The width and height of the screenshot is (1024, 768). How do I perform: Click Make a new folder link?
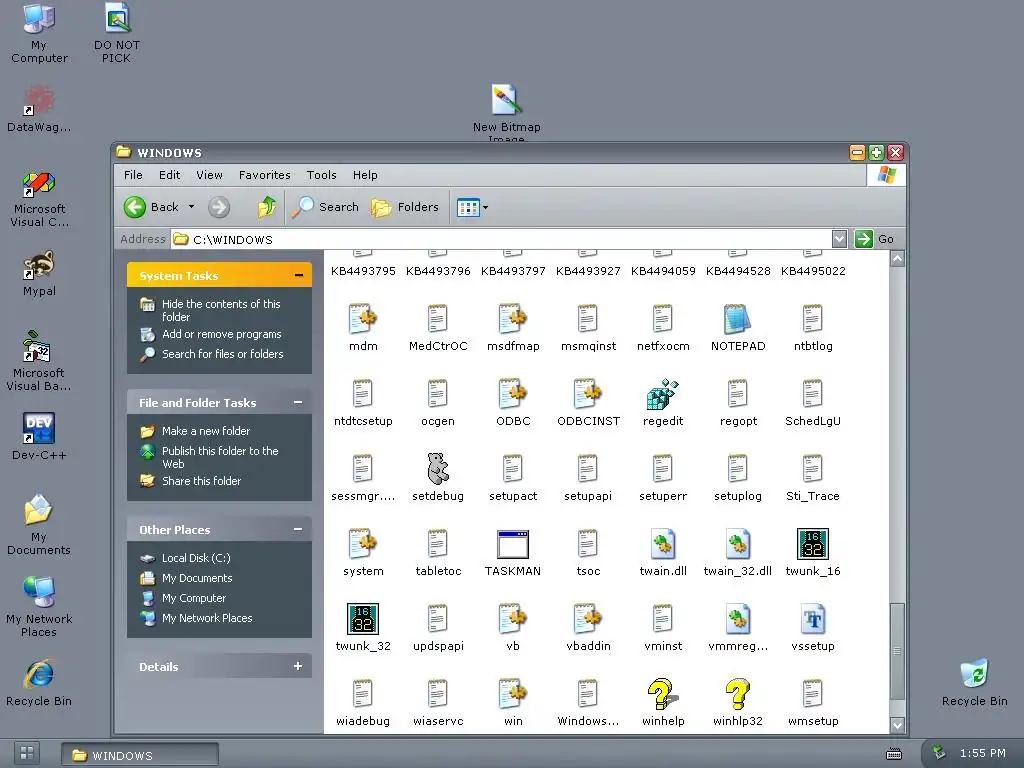(206, 431)
